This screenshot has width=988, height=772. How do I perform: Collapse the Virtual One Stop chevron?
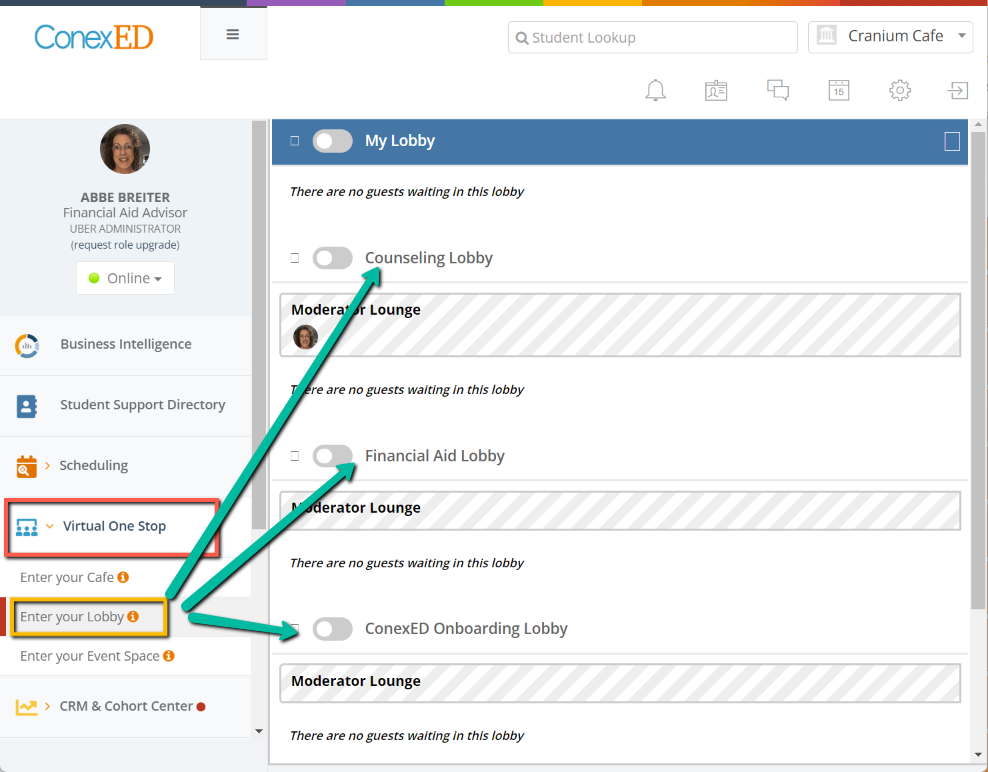[x=50, y=526]
